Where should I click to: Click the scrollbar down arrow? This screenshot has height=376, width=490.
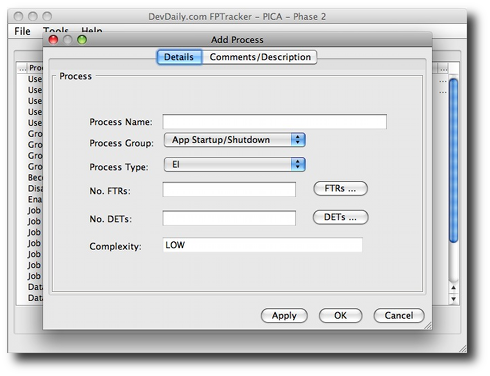coord(453,299)
